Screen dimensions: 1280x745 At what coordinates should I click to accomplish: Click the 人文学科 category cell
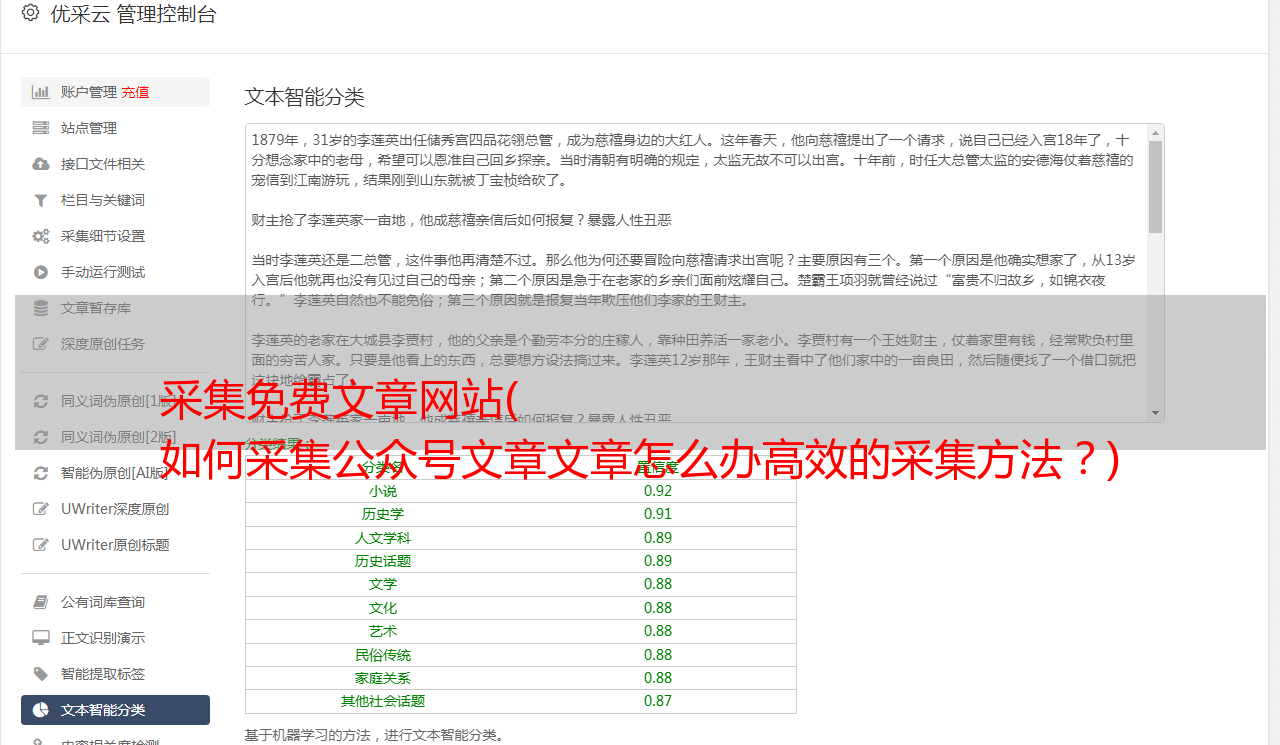point(383,538)
